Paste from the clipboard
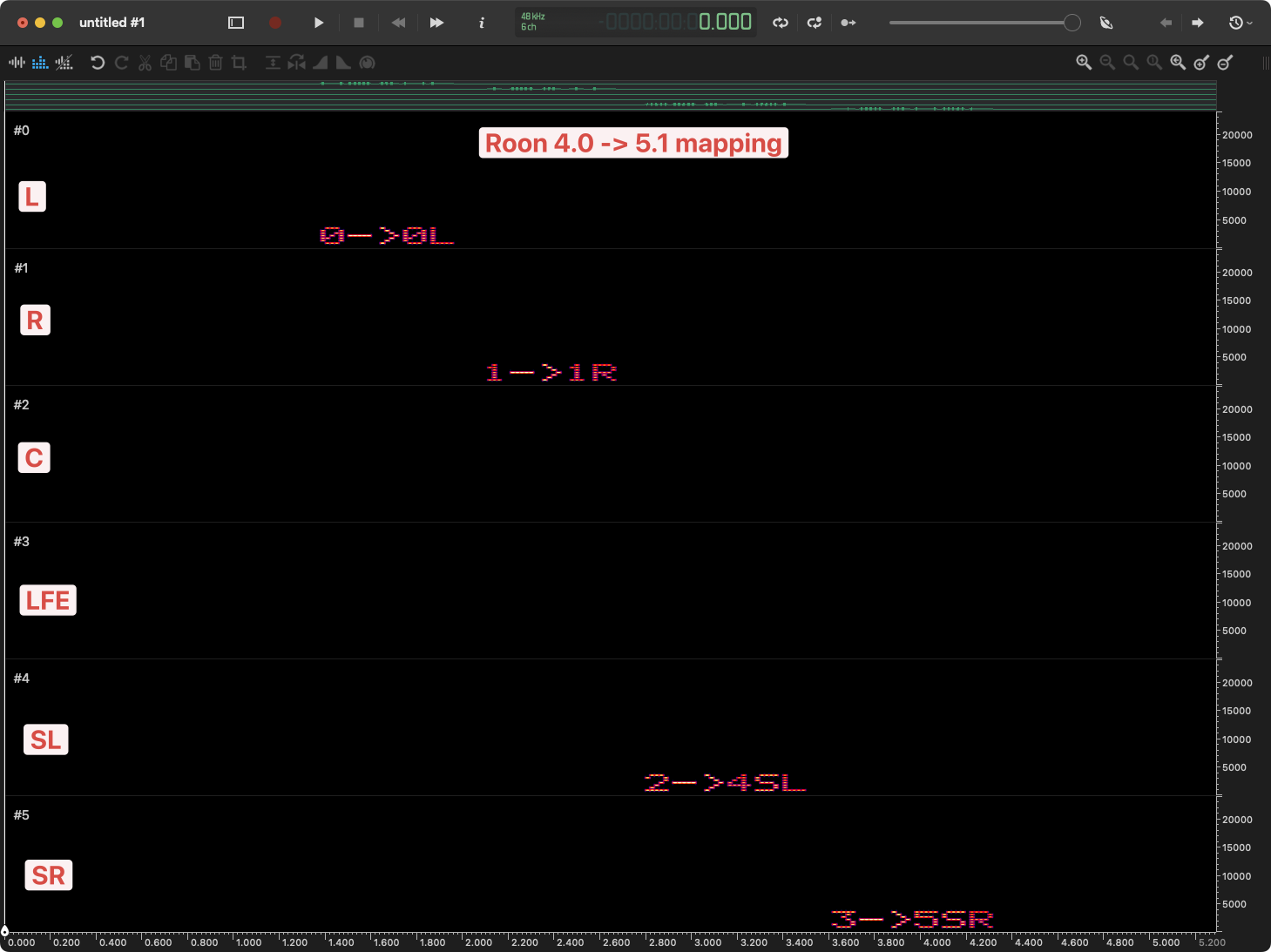The image size is (1271, 952). (192, 63)
